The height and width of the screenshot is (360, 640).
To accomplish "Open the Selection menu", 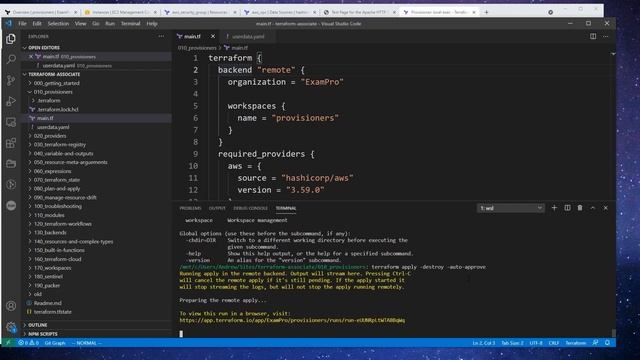I will pos(58,24).
